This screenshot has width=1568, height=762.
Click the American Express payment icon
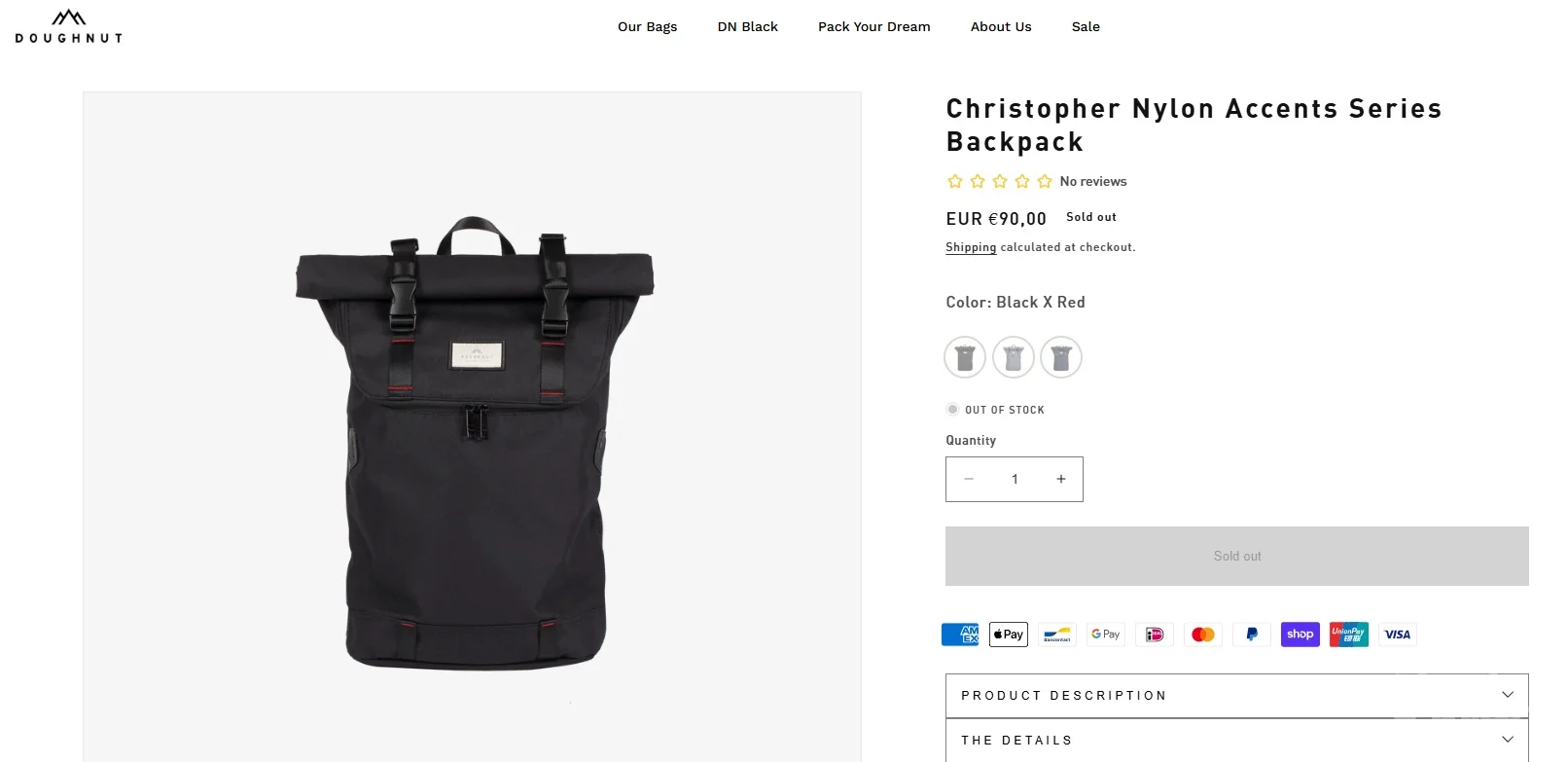pos(960,635)
